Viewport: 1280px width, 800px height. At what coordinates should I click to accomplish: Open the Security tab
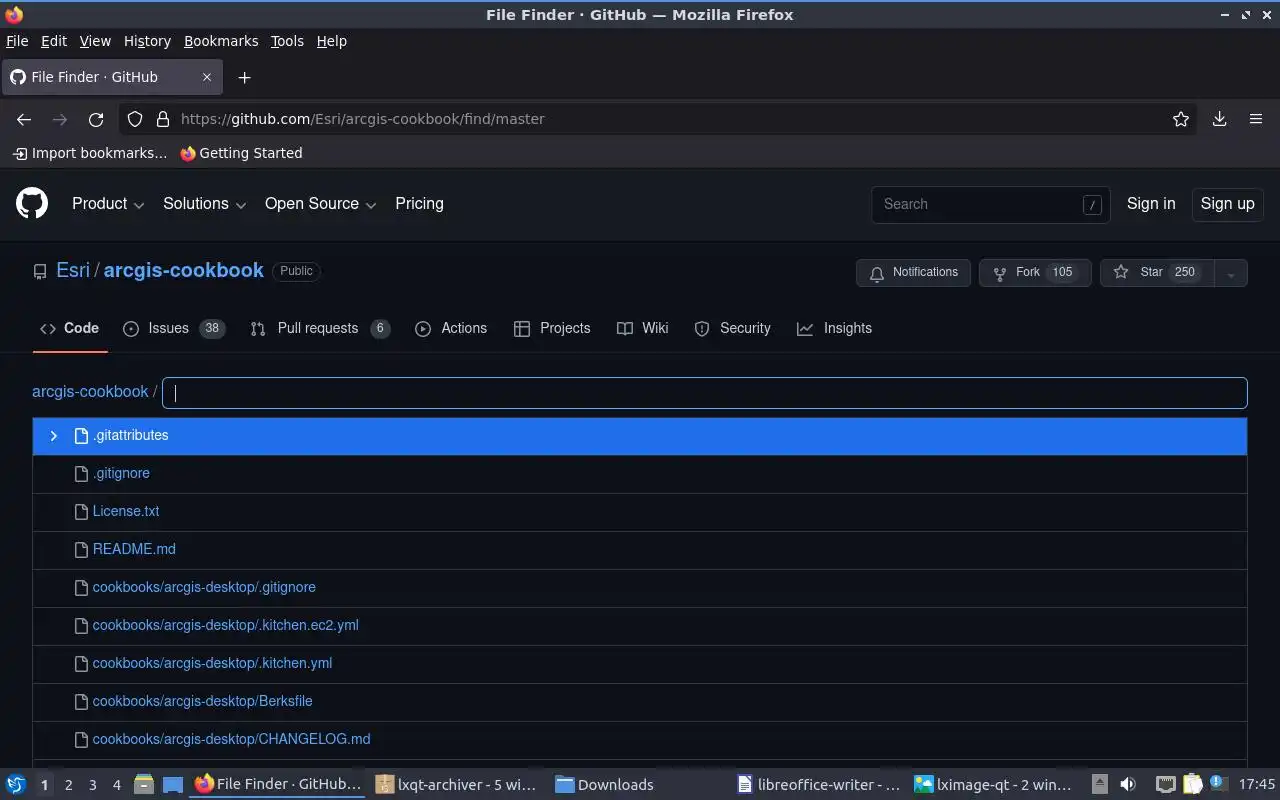click(733, 329)
